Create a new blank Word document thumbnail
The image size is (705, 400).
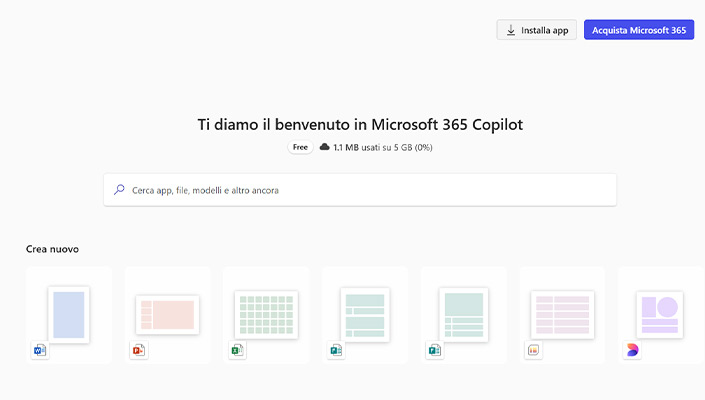[69, 313]
